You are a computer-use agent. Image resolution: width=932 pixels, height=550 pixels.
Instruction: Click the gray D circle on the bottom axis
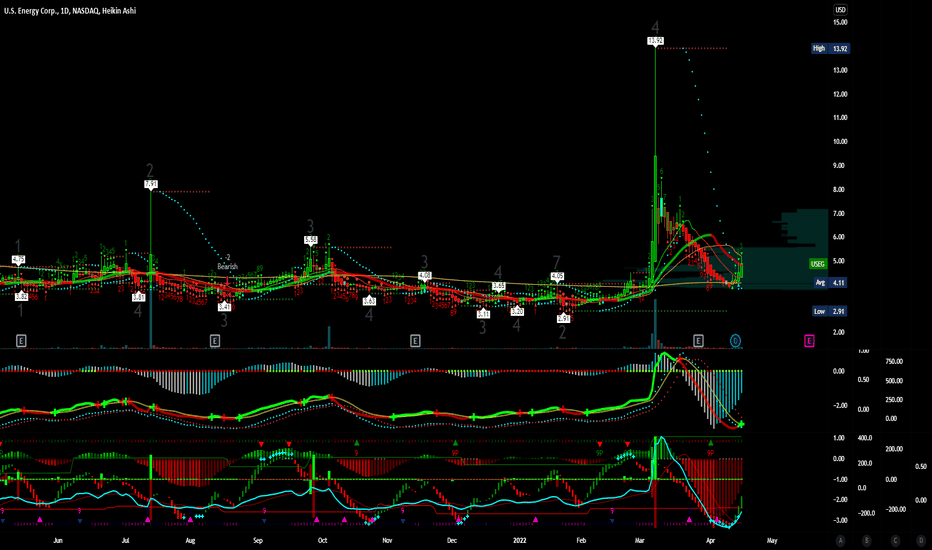pos(921,540)
